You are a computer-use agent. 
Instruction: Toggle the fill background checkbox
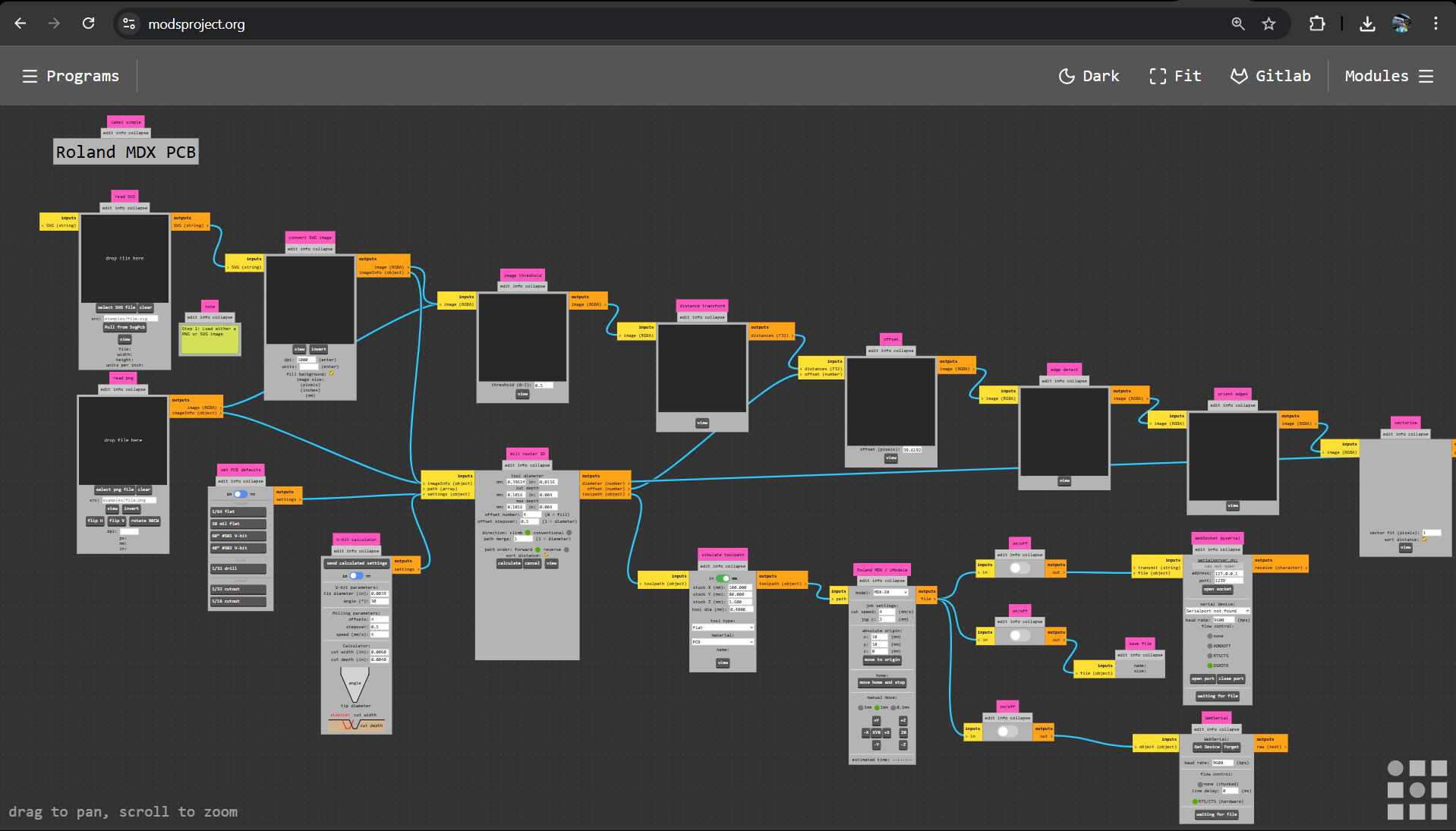click(x=331, y=373)
